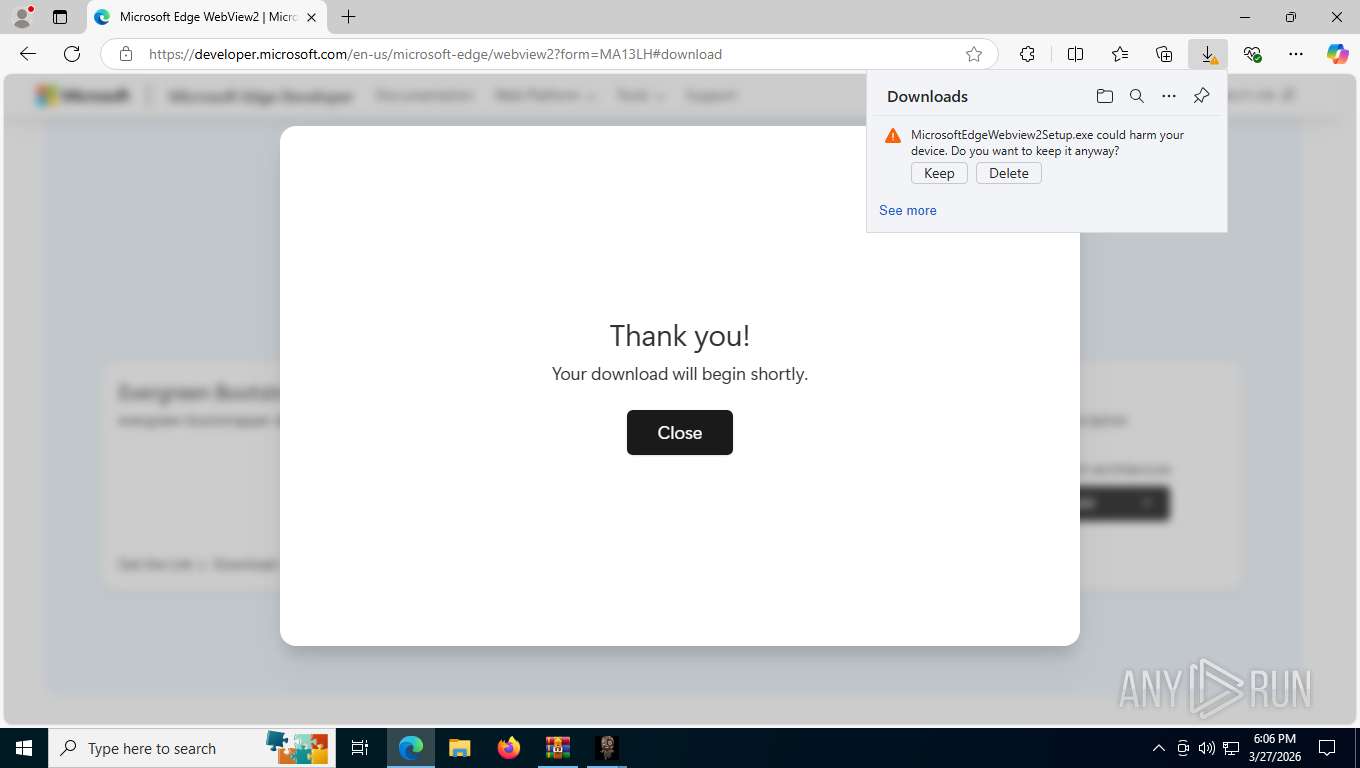Open WinRAR from the taskbar
The width and height of the screenshot is (1360, 768).
point(558,748)
